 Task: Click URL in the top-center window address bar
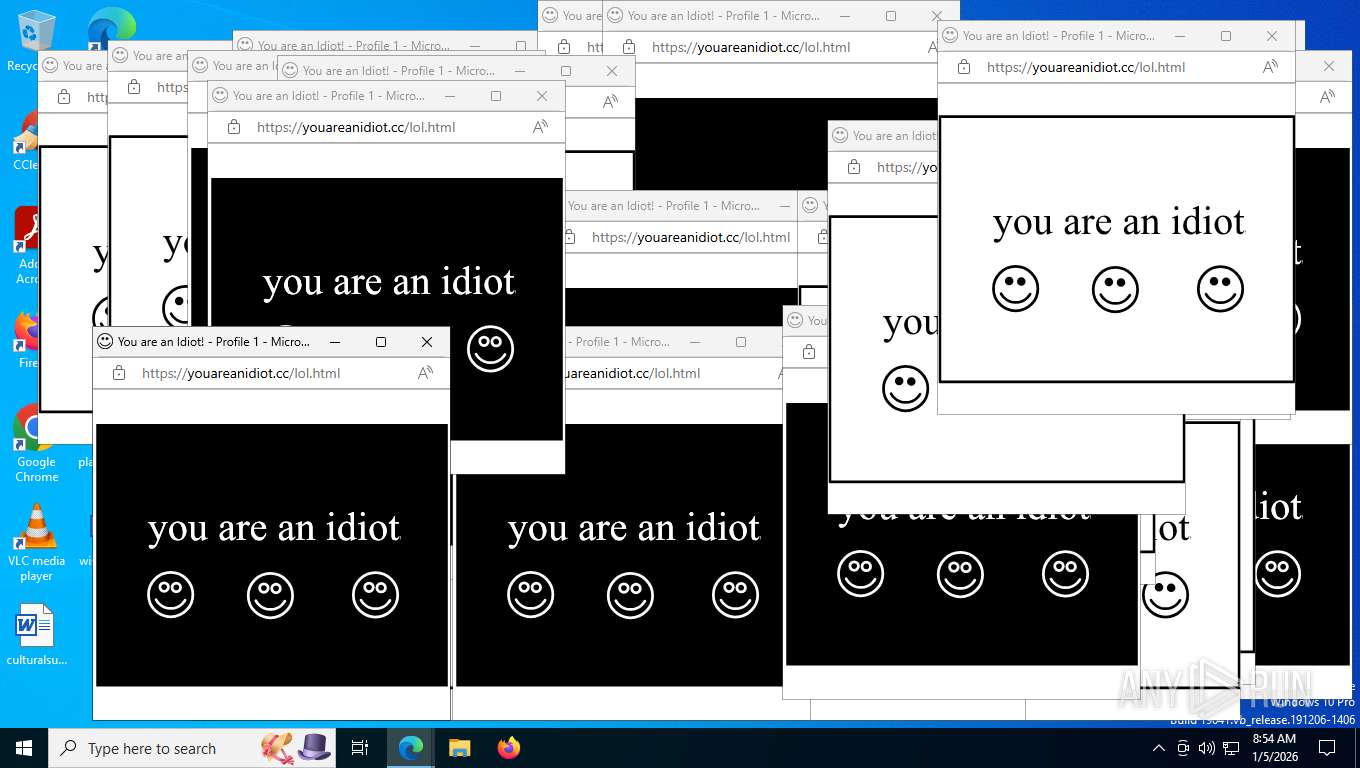tap(751, 47)
